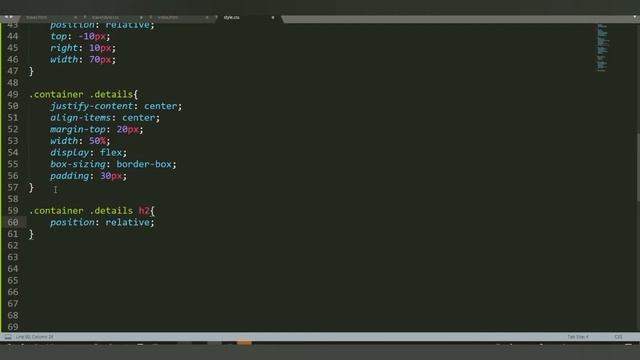This screenshot has width=640, height=360.
Task: Click line number 49 in the gutter
Action: tap(13, 94)
